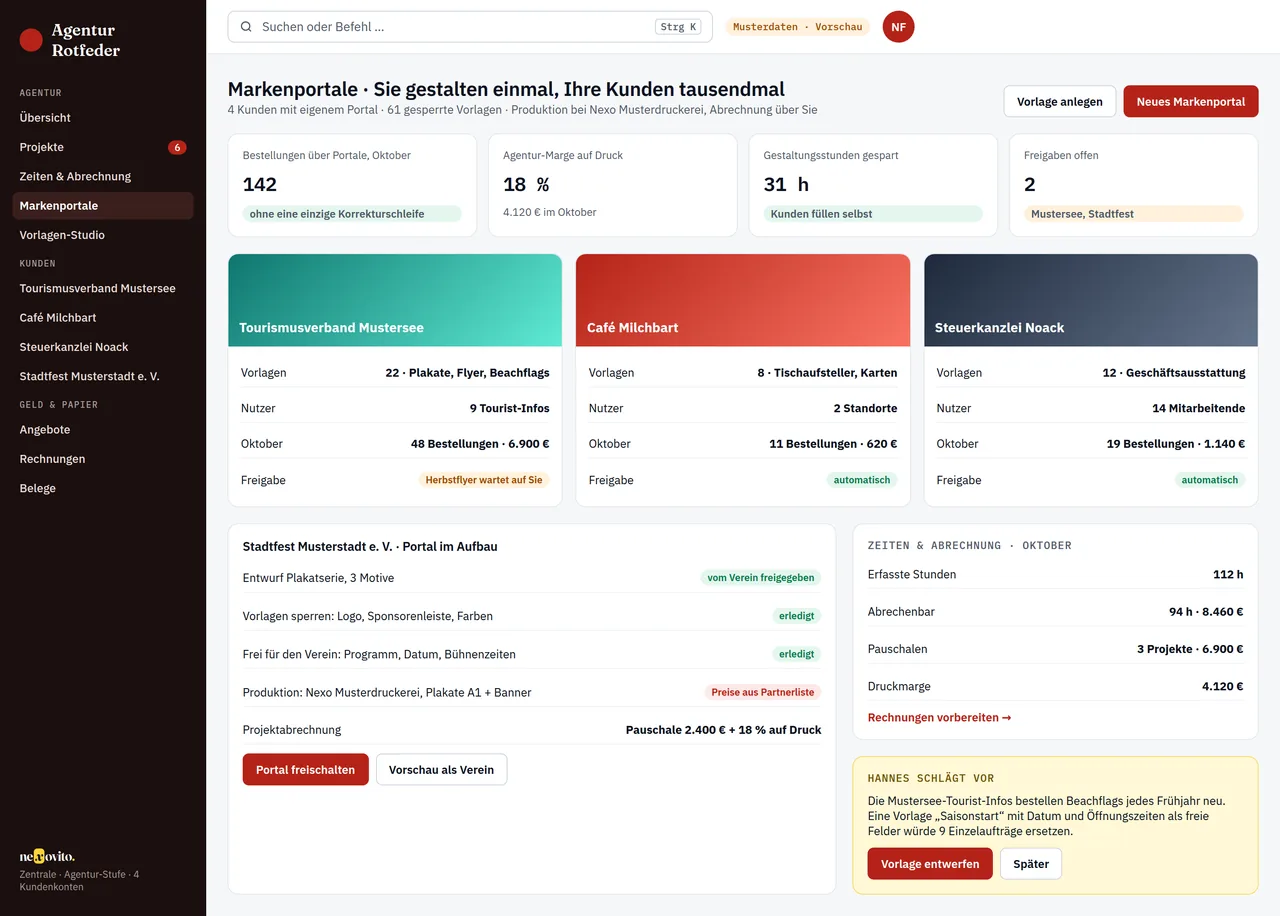This screenshot has width=1280, height=916.
Task: Click the 48 Bestellungen · 6.900 € value
Action: 480,444
